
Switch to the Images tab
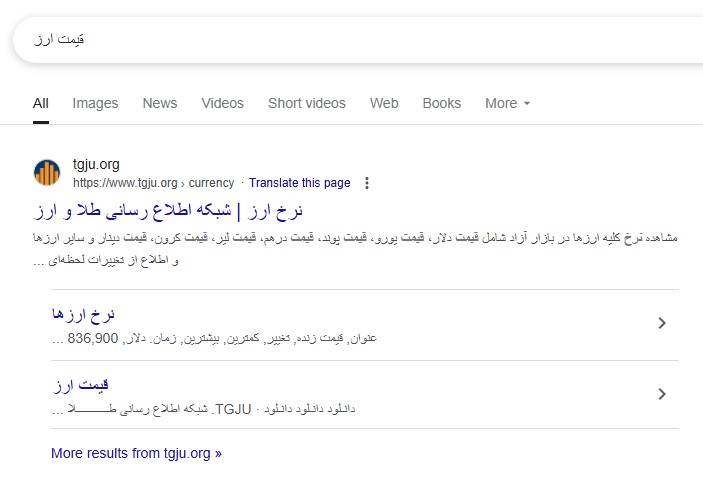point(95,103)
